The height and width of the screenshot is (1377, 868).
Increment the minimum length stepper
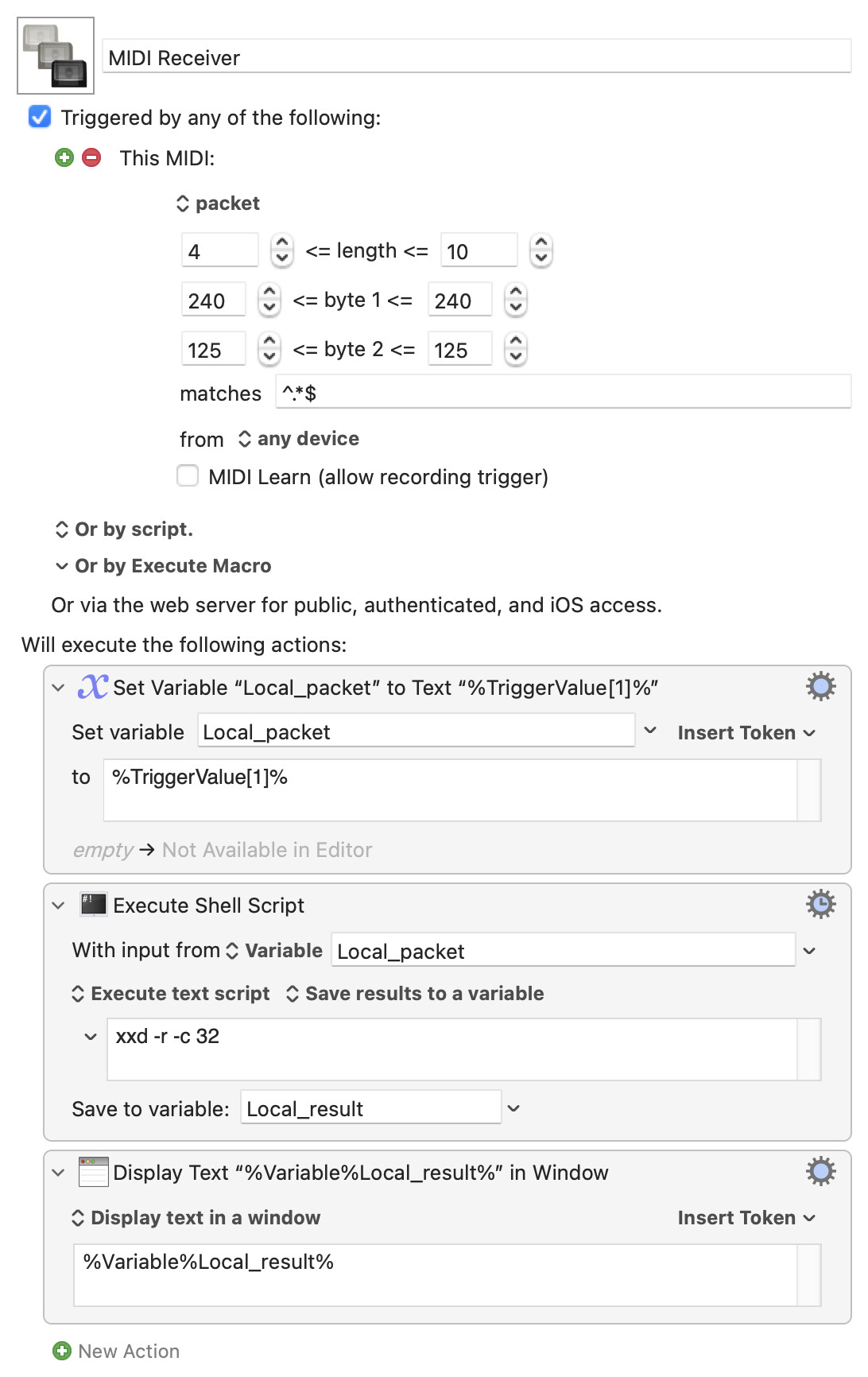point(281,242)
